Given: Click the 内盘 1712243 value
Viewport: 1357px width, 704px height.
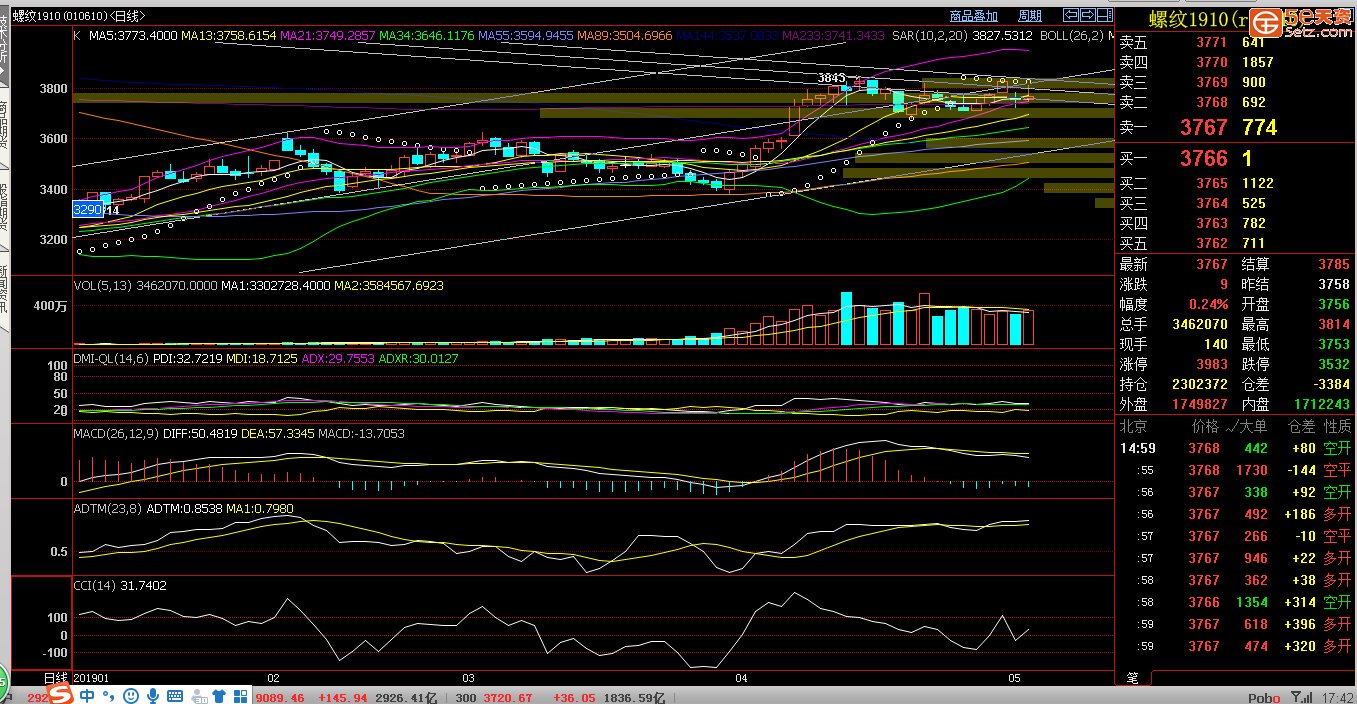Looking at the screenshot, I should pos(1321,404).
